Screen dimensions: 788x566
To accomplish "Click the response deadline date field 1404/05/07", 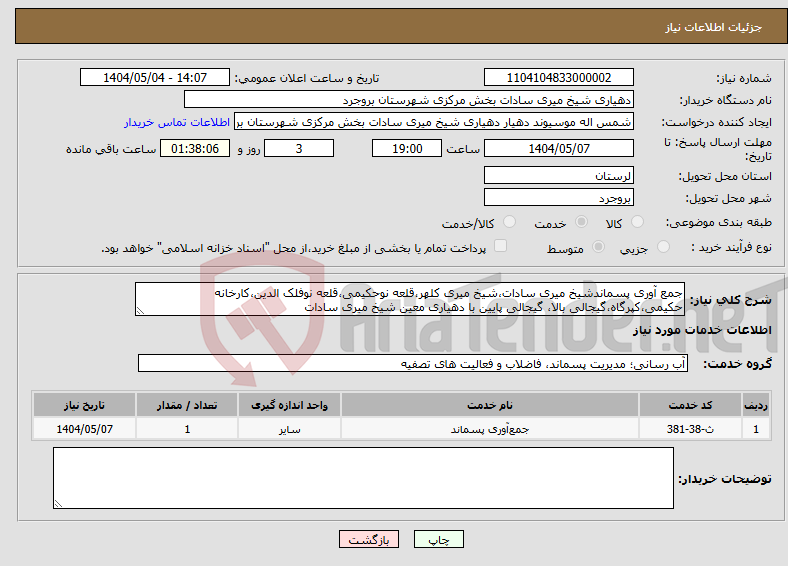I will [559, 148].
